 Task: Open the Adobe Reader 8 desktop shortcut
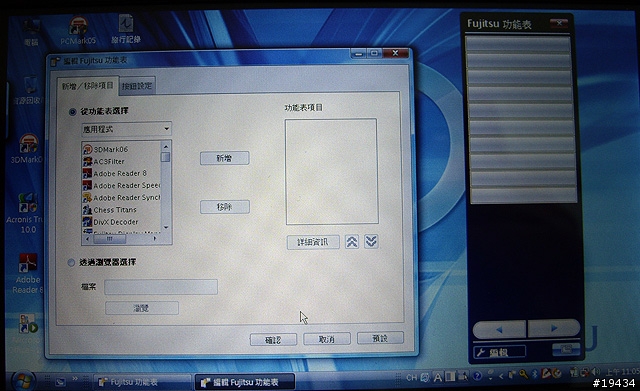28,273
